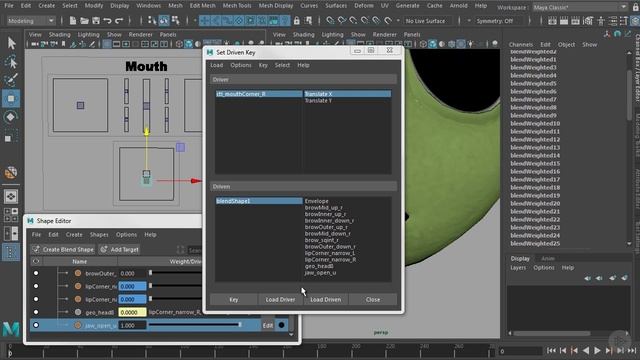Toggle visibility dot for first lipCorner row
The image size is (640, 360).
(36, 286)
